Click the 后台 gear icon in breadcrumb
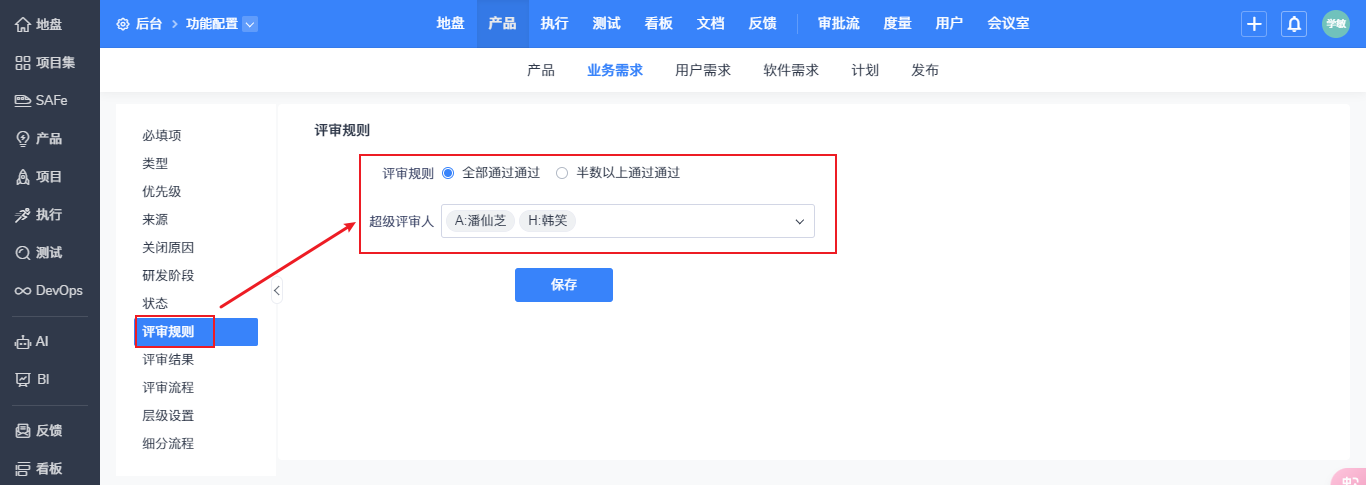1366x485 pixels. [123, 24]
